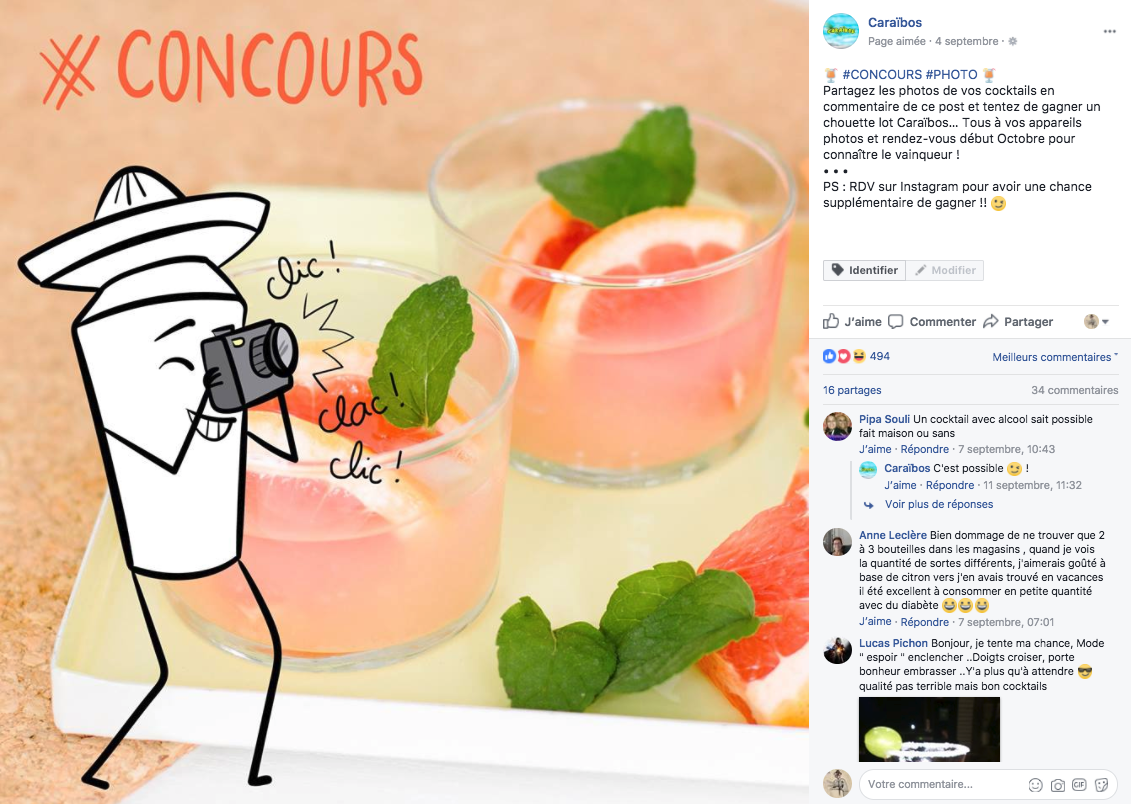Click the Identifier tag button
1131x804 pixels.
(864, 270)
